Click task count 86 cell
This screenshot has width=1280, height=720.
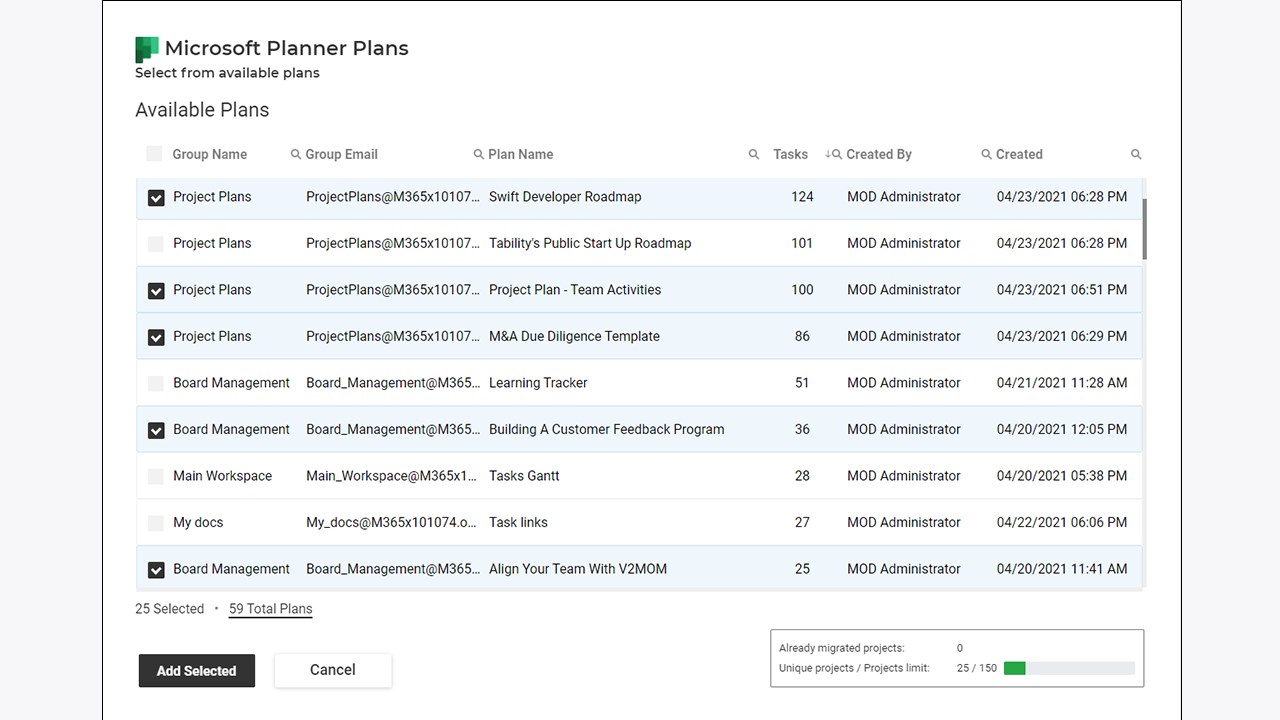[802, 336]
